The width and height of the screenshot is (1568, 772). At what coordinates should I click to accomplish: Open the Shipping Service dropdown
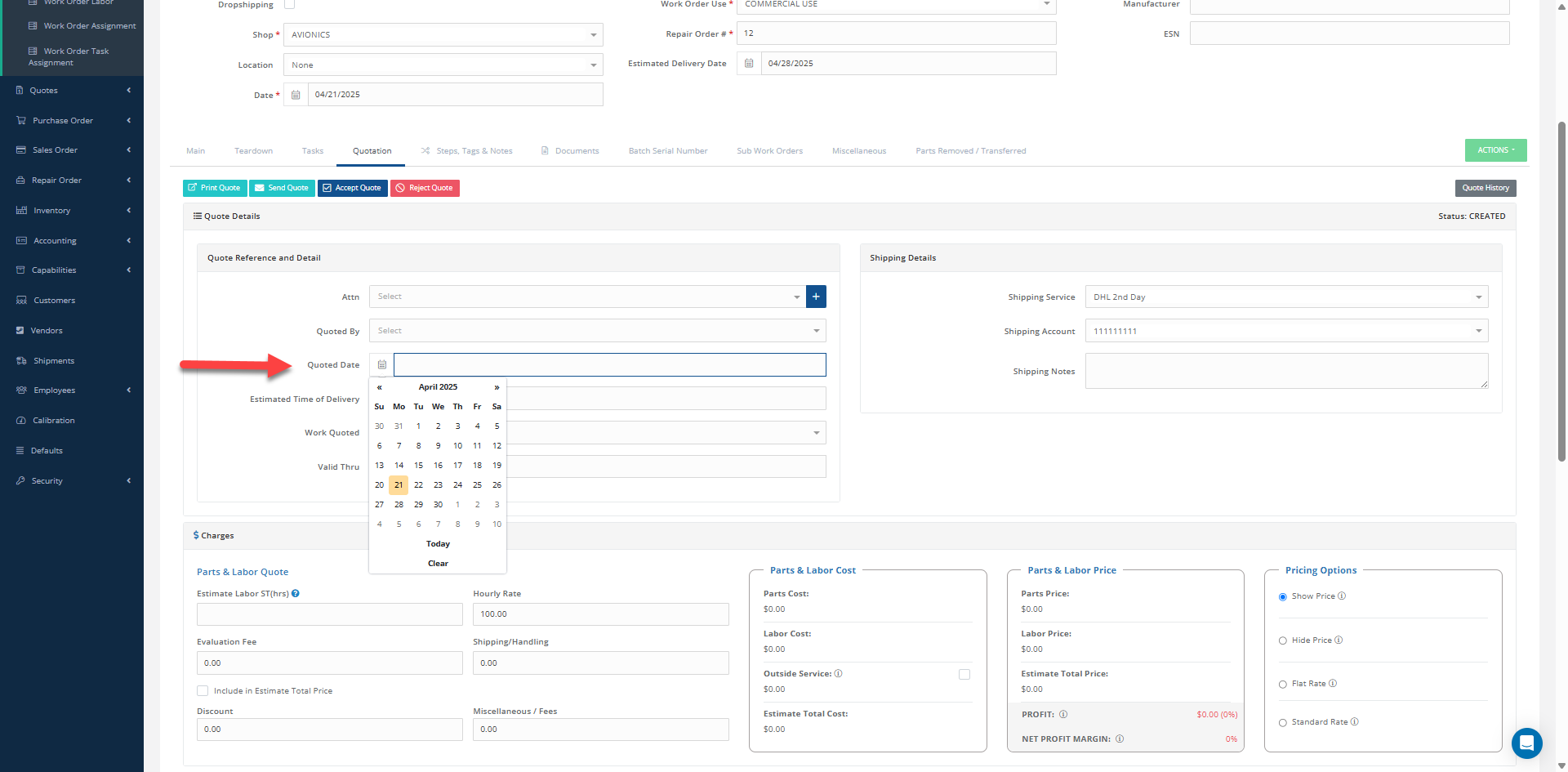(1286, 297)
